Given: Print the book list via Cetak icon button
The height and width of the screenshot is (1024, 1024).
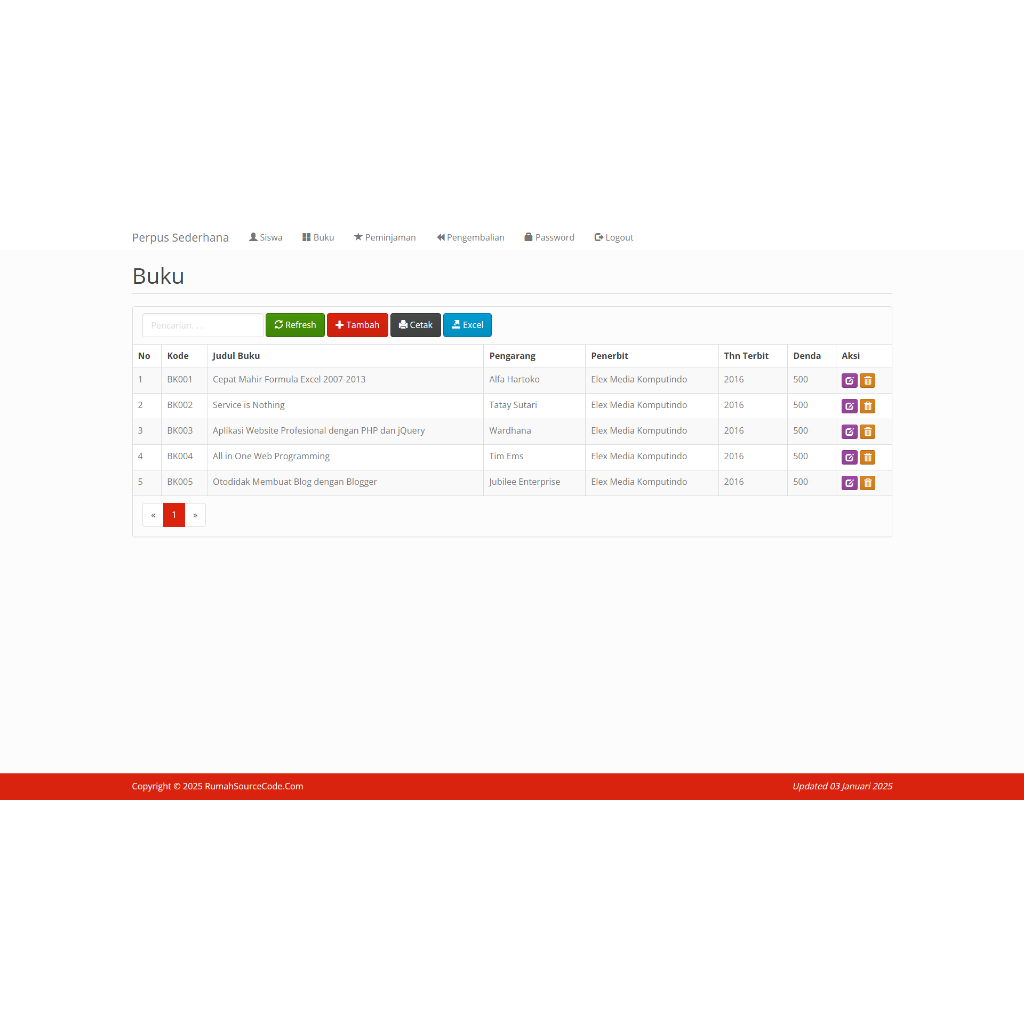Looking at the screenshot, I should point(415,324).
